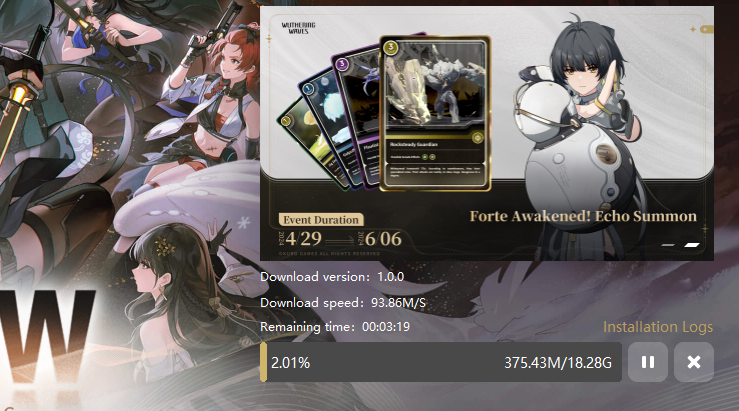The width and height of the screenshot is (739, 411).
Task: Click the Rocksteady Guardian gold card
Action: (435, 113)
